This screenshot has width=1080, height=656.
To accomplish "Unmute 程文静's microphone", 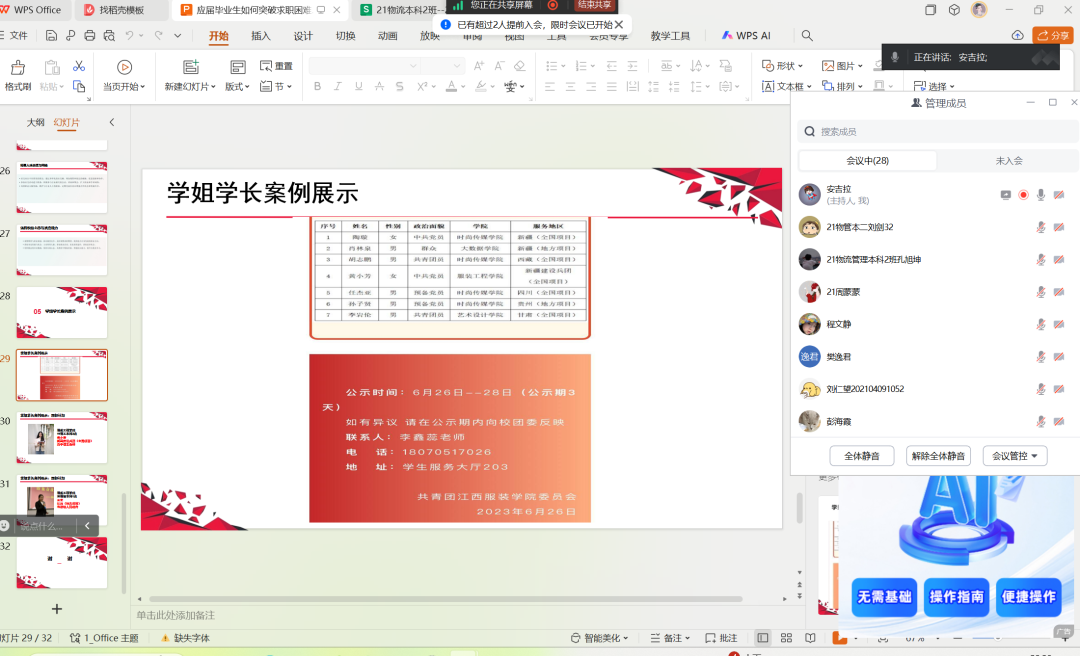I will [1041, 325].
